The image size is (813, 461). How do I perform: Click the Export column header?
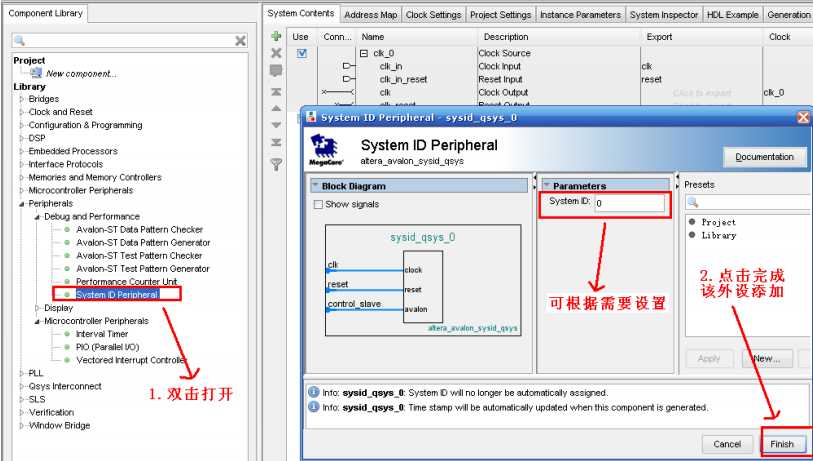point(659,37)
